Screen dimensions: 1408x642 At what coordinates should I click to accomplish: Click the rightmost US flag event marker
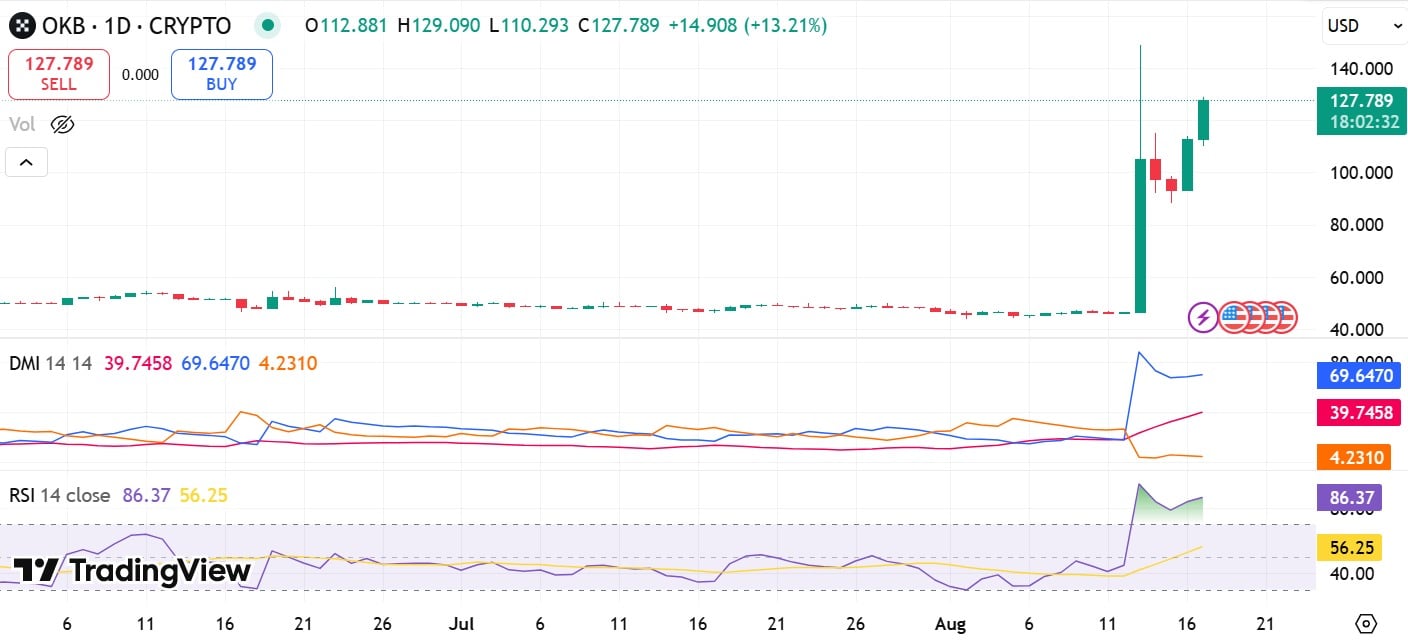tap(1285, 317)
